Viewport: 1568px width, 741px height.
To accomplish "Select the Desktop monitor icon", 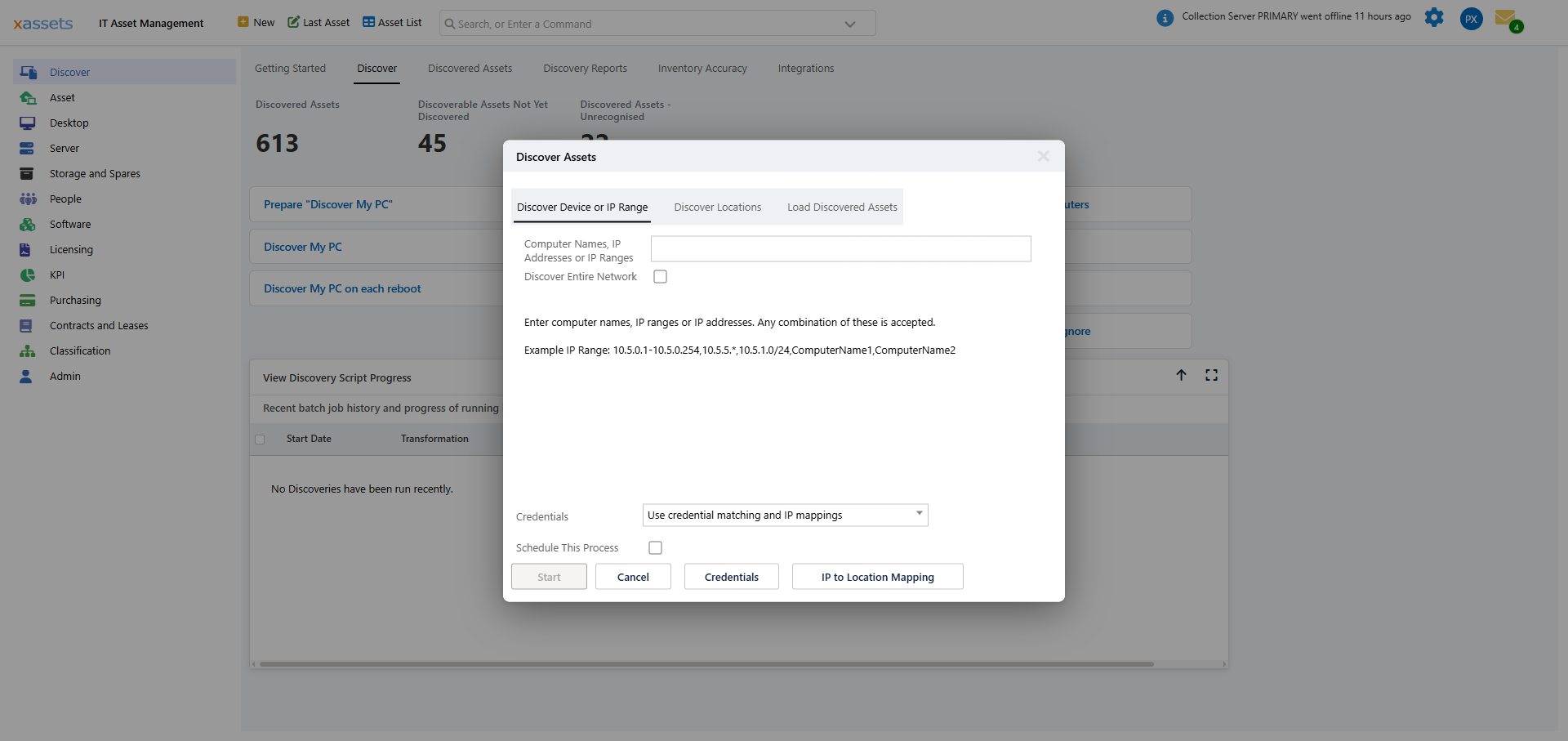I will pyautogui.click(x=29, y=123).
